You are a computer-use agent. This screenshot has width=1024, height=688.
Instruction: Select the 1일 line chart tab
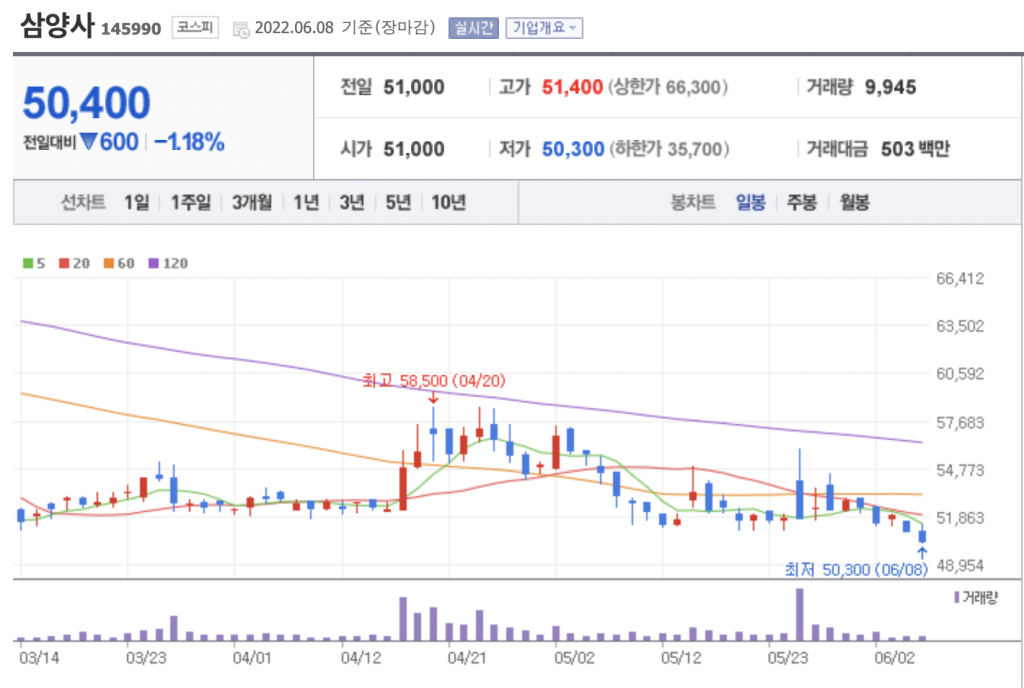(136, 202)
